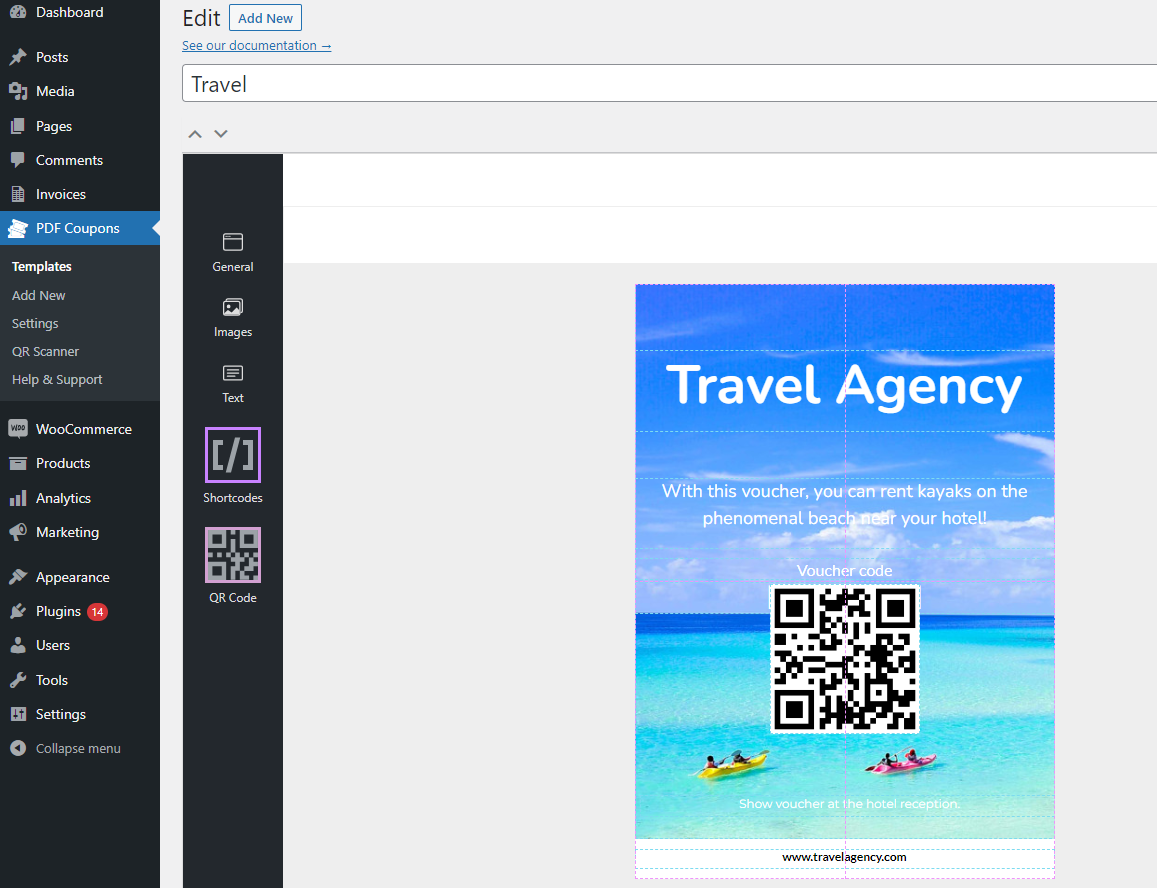Select 'www.travelagency.com' footer text
The width and height of the screenshot is (1157, 888).
pyautogui.click(x=844, y=857)
